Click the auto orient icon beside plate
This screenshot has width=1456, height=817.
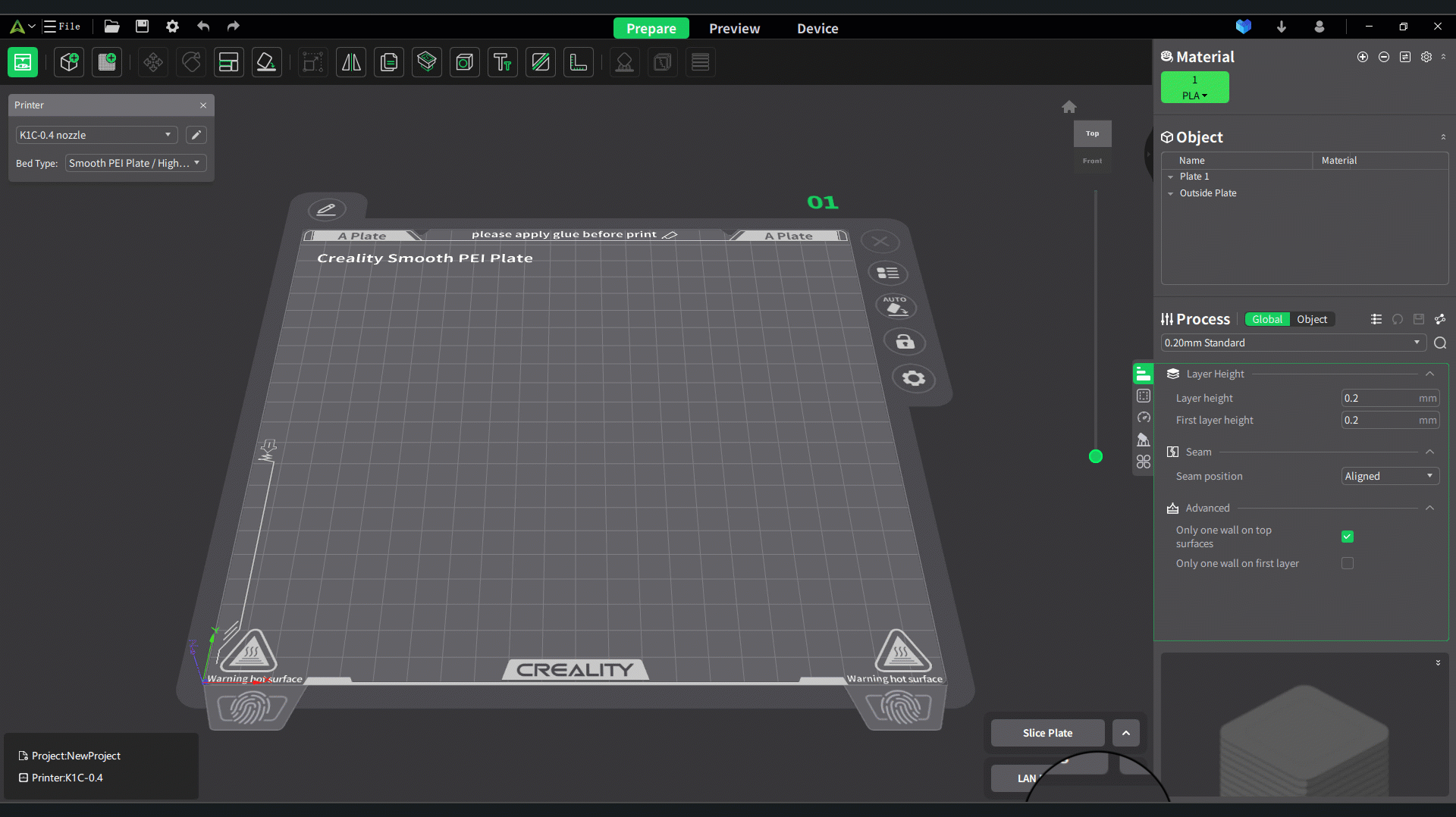896,306
